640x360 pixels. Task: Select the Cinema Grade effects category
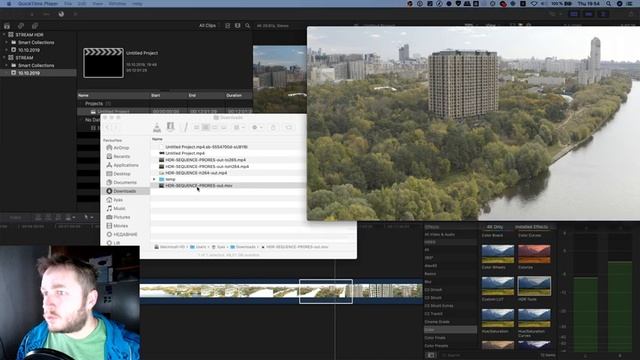click(437, 322)
